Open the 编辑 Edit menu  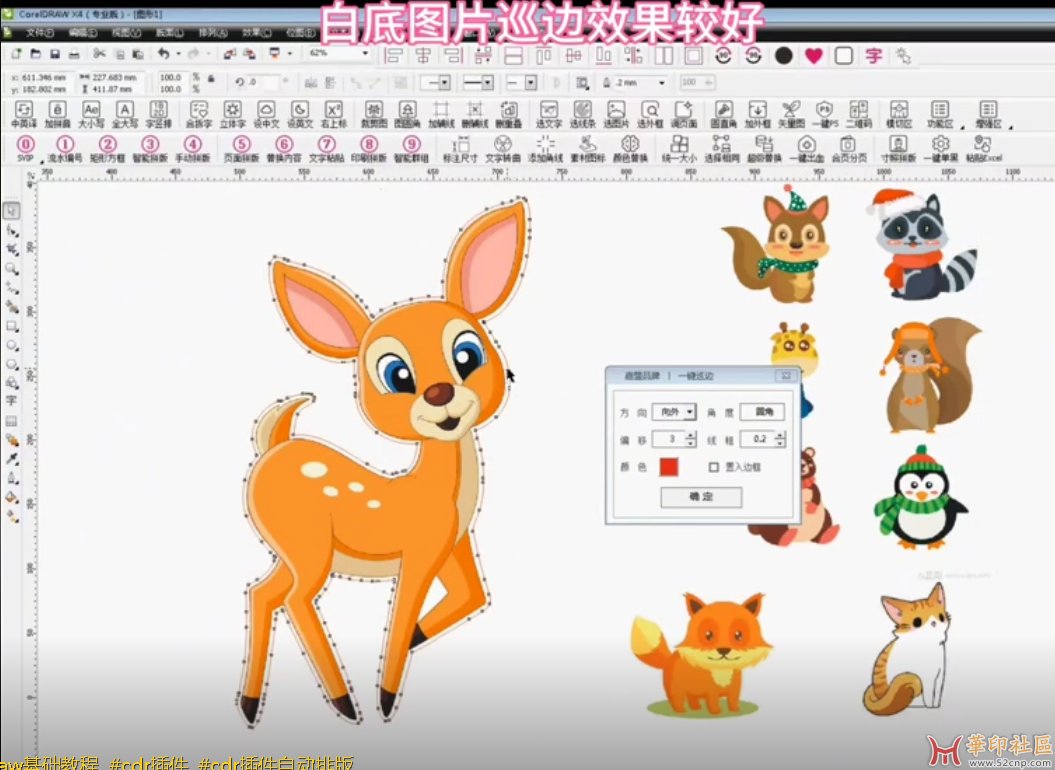coord(83,32)
